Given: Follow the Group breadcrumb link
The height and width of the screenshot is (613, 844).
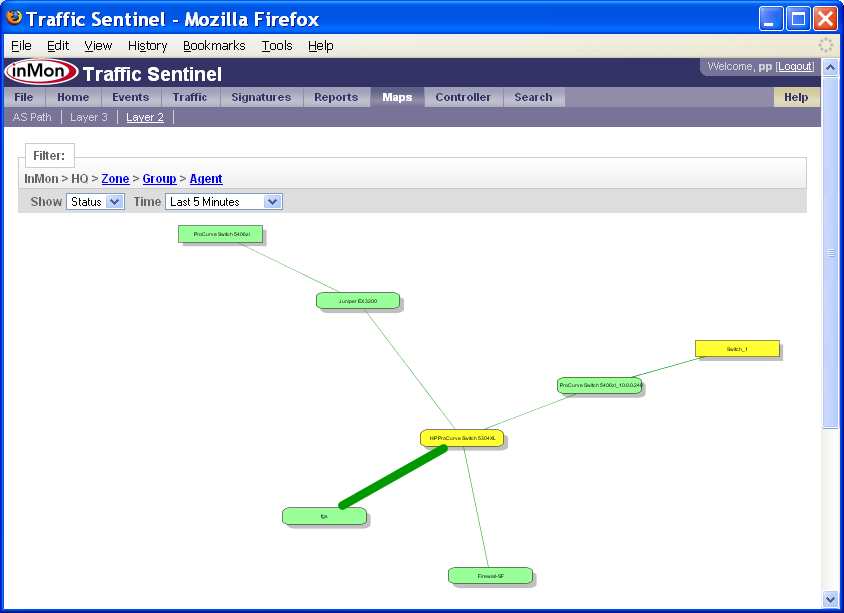Looking at the screenshot, I should coord(159,179).
